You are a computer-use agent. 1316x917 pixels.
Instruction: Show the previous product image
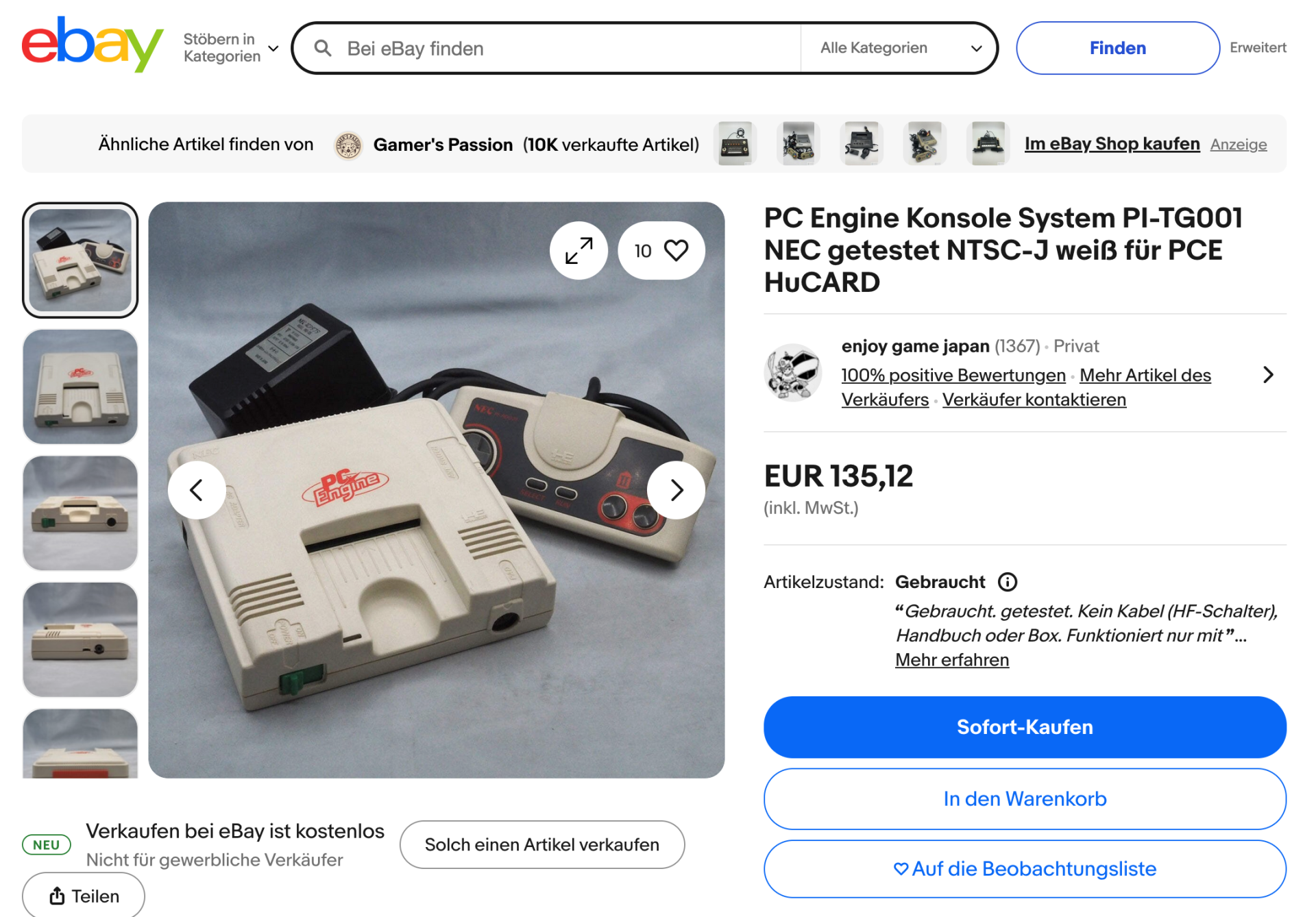197,490
